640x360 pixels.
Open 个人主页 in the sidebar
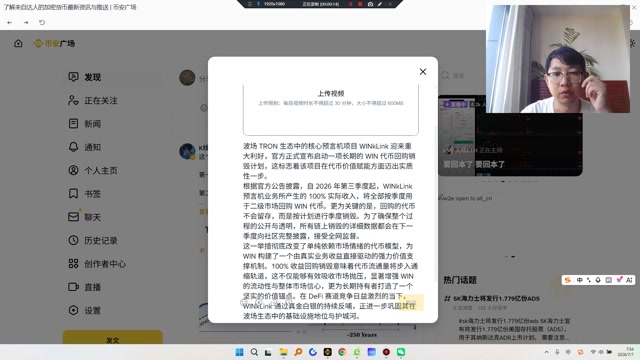click(113, 170)
